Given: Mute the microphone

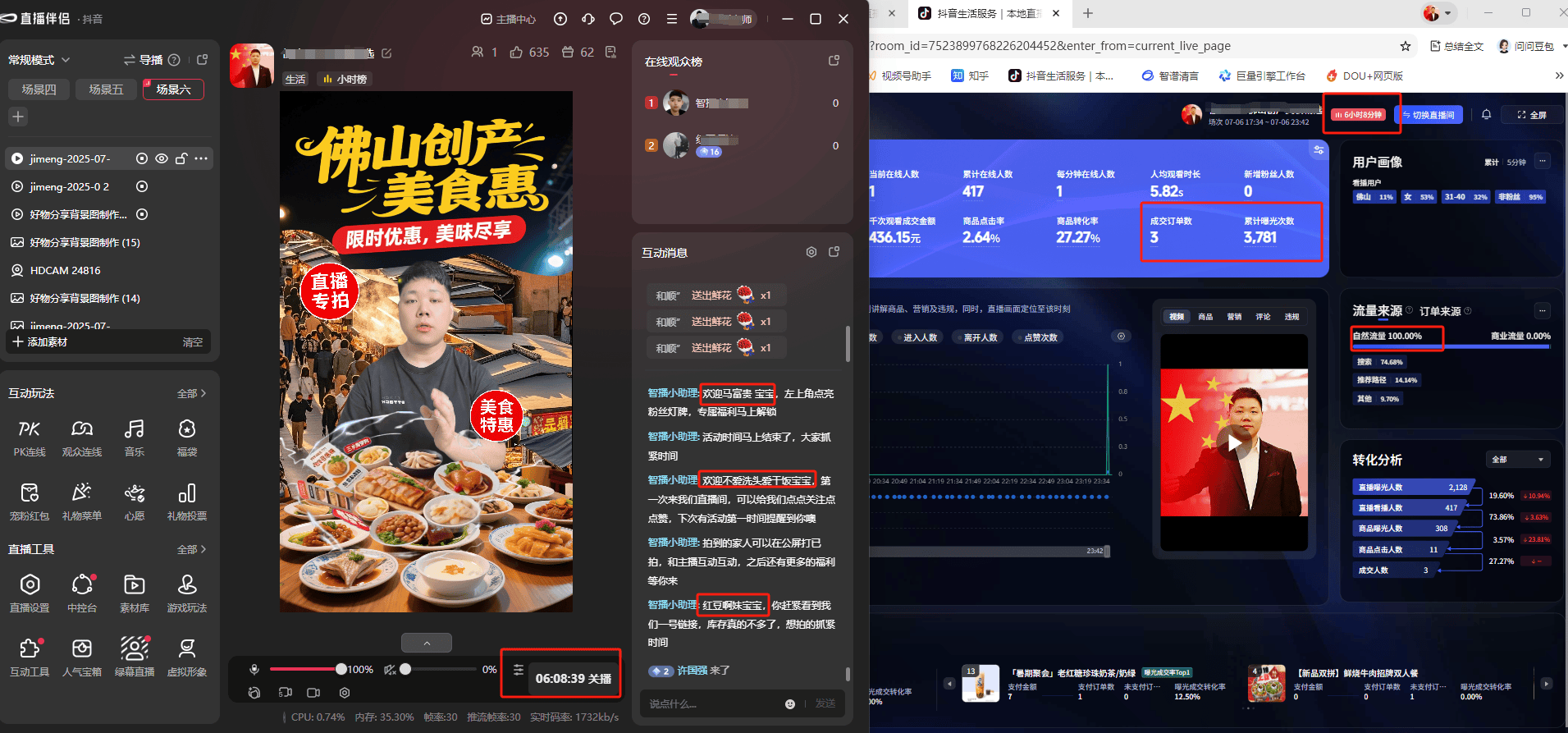Looking at the screenshot, I should pos(254,670).
